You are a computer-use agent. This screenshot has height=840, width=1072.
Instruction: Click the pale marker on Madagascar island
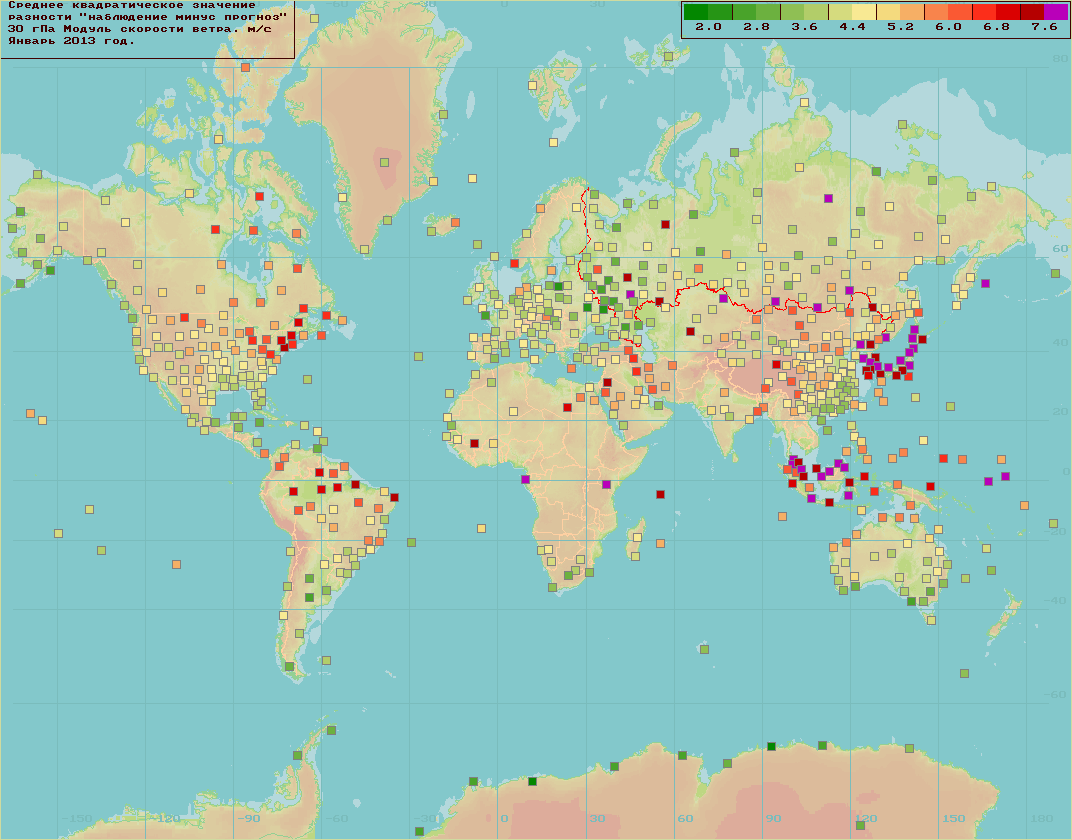(x=637, y=538)
